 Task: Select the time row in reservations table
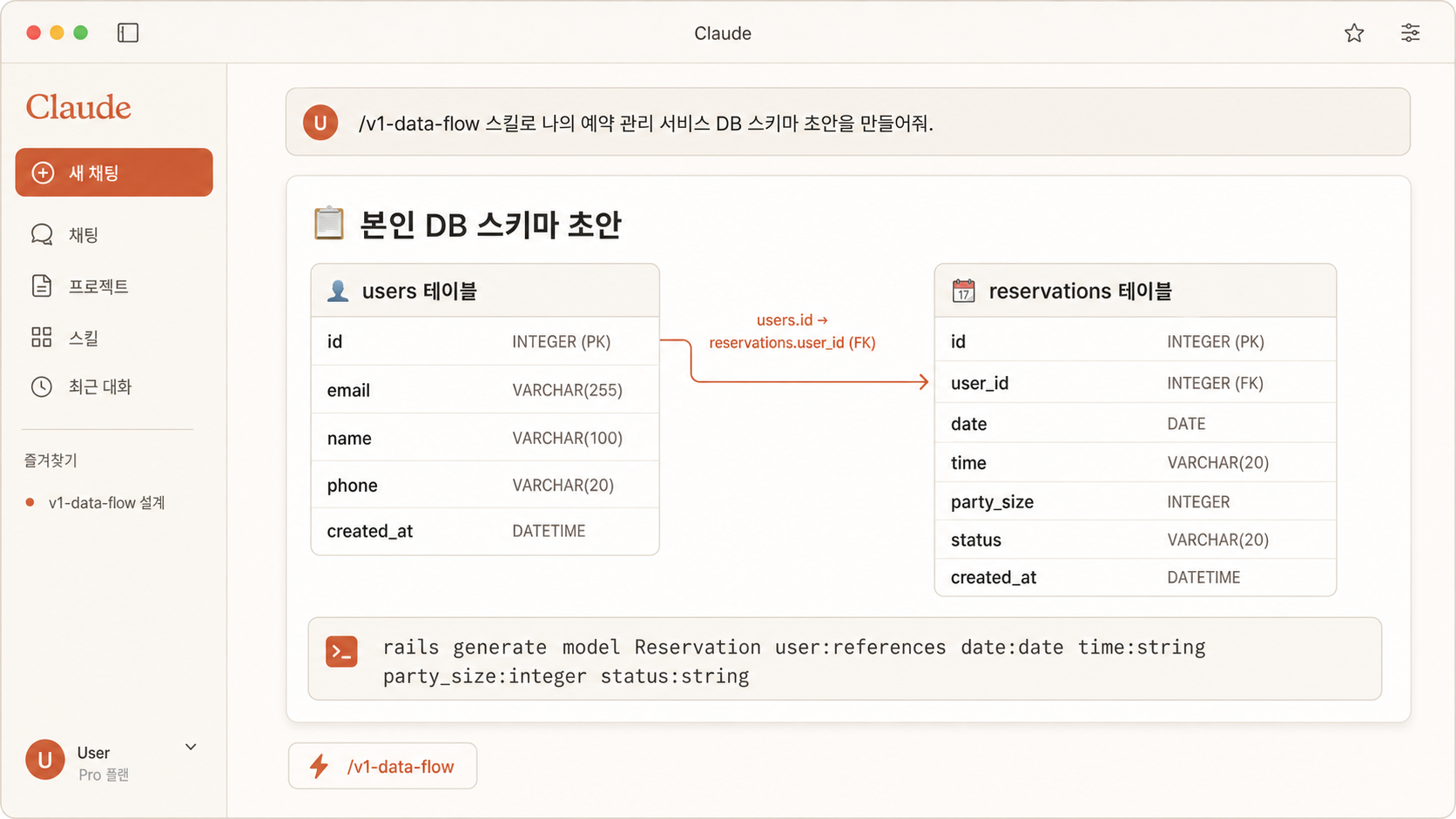(x=1136, y=462)
